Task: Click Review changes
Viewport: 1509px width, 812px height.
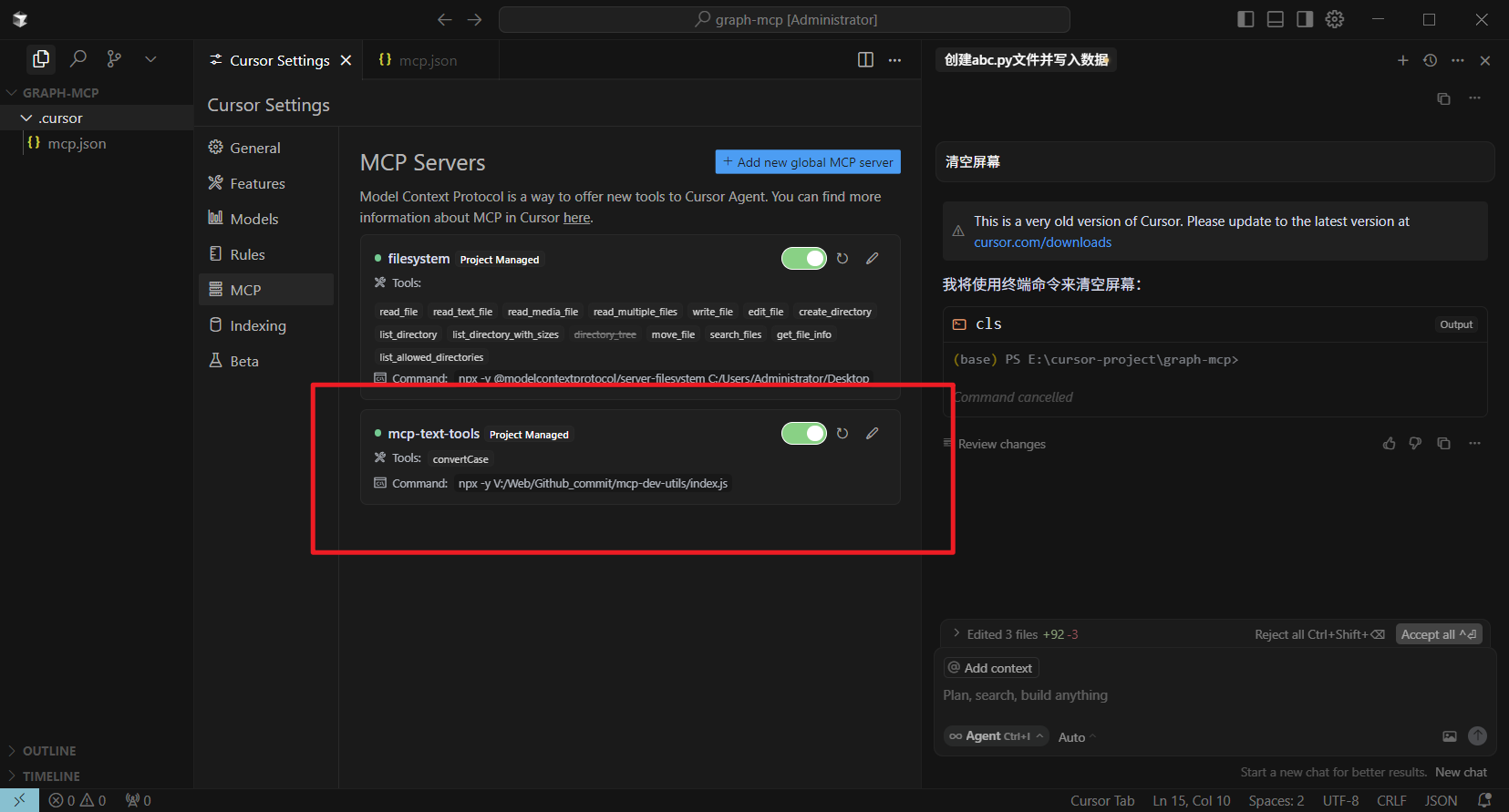Action: pyautogui.click(x=1001, y=444)
